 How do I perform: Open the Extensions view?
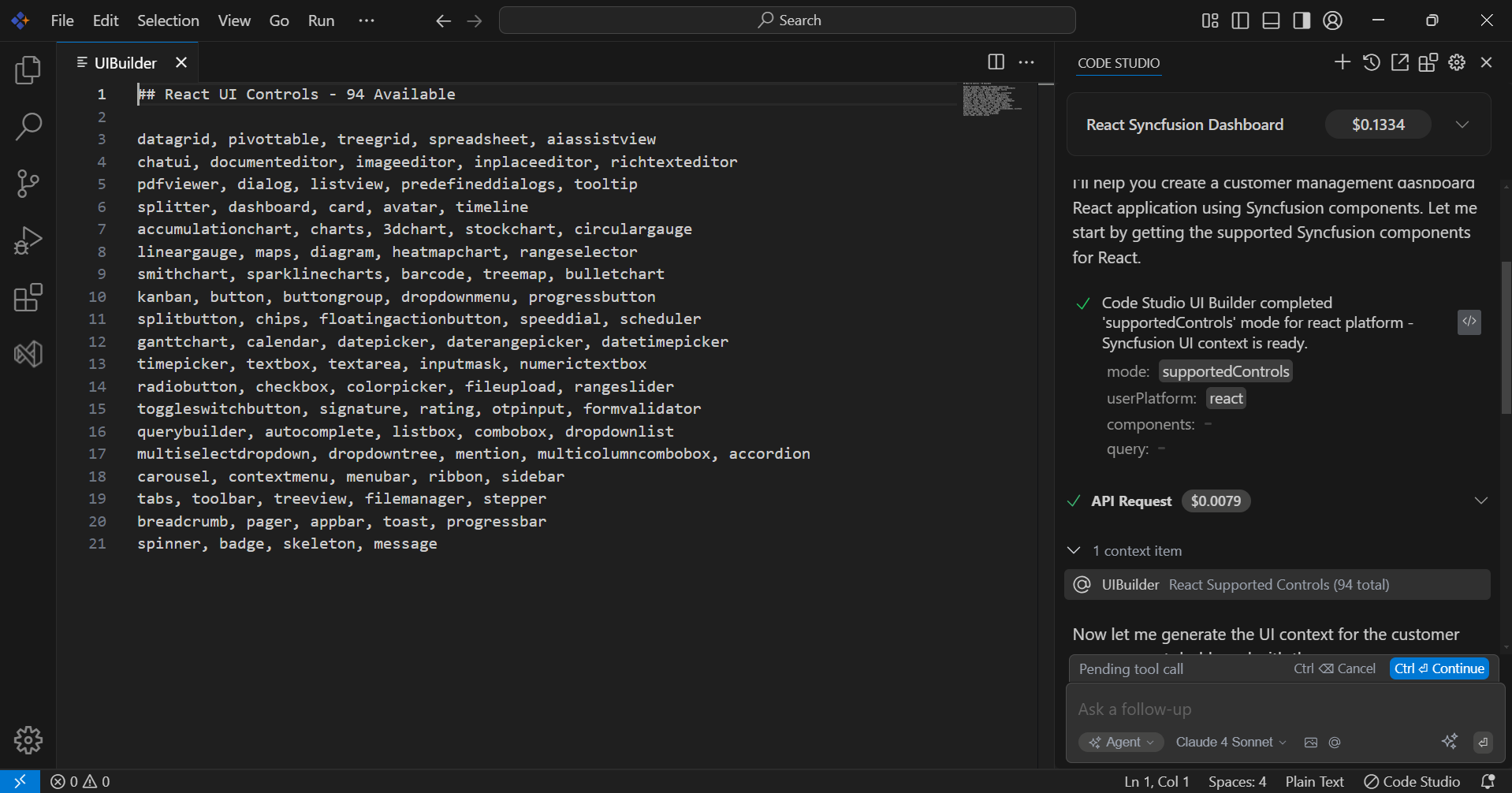pos(28,297)
